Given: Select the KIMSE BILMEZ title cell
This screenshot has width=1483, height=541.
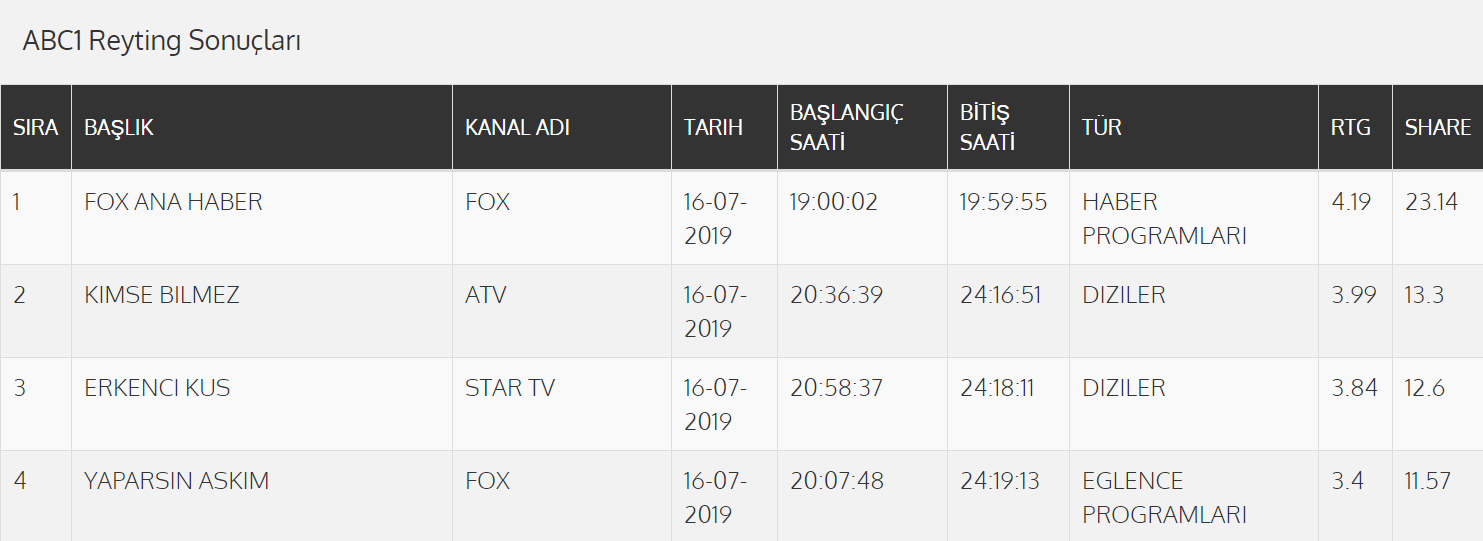Looking at the screenshot, I should pos(162,295).
